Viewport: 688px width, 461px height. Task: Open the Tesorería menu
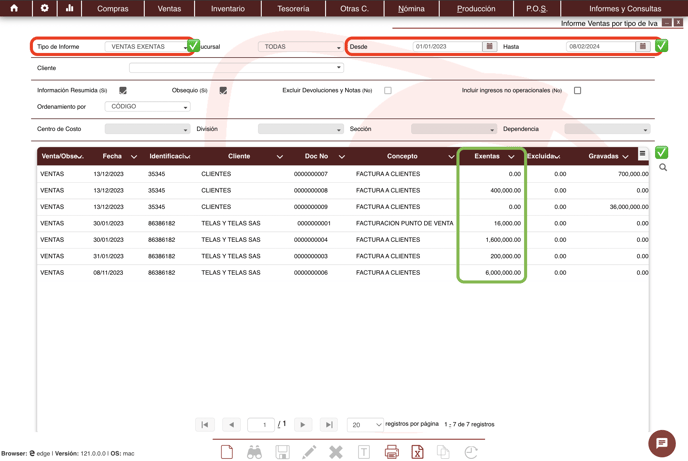293,8
